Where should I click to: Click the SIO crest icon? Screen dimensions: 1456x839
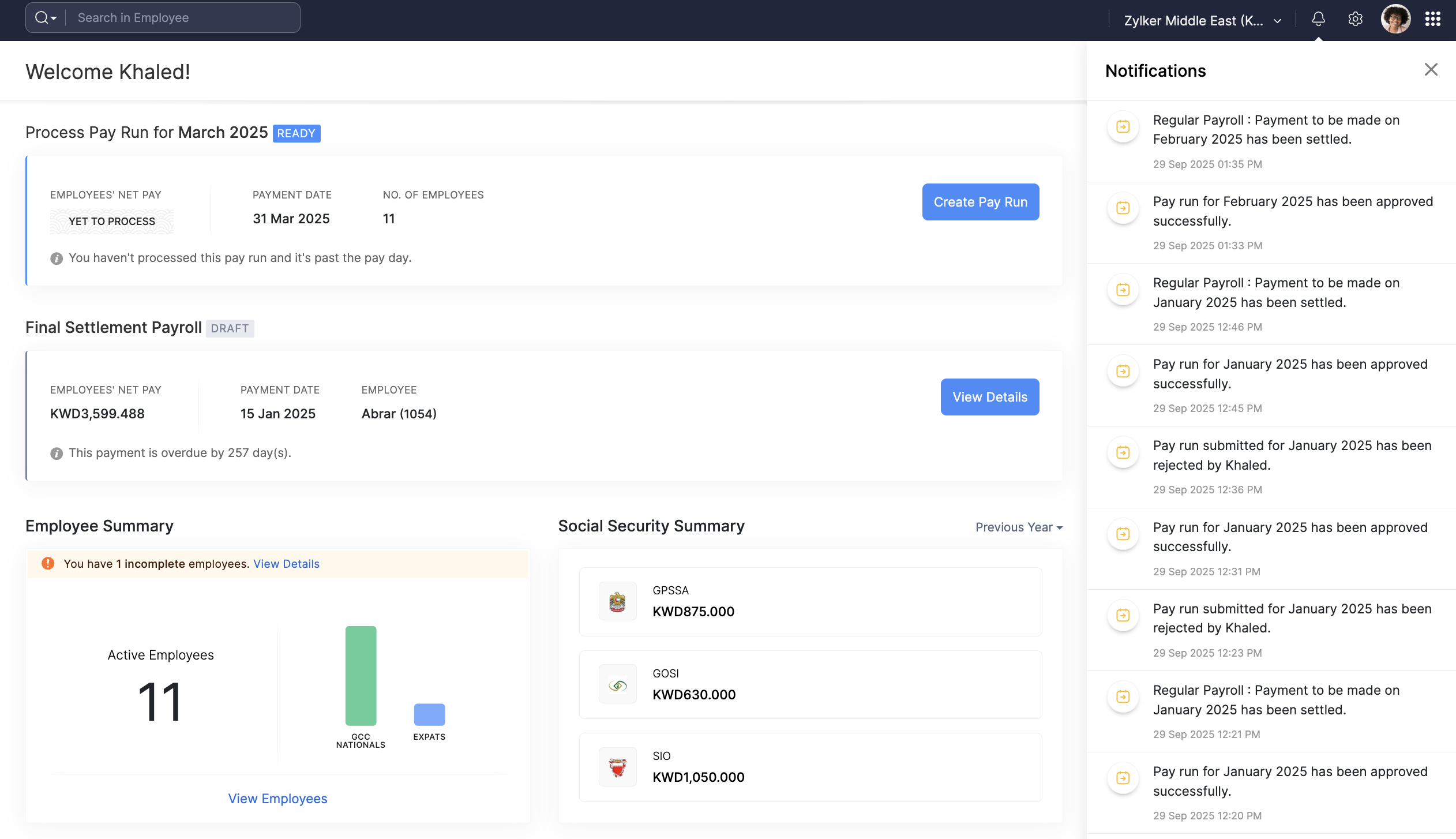[x=617, y=767]
